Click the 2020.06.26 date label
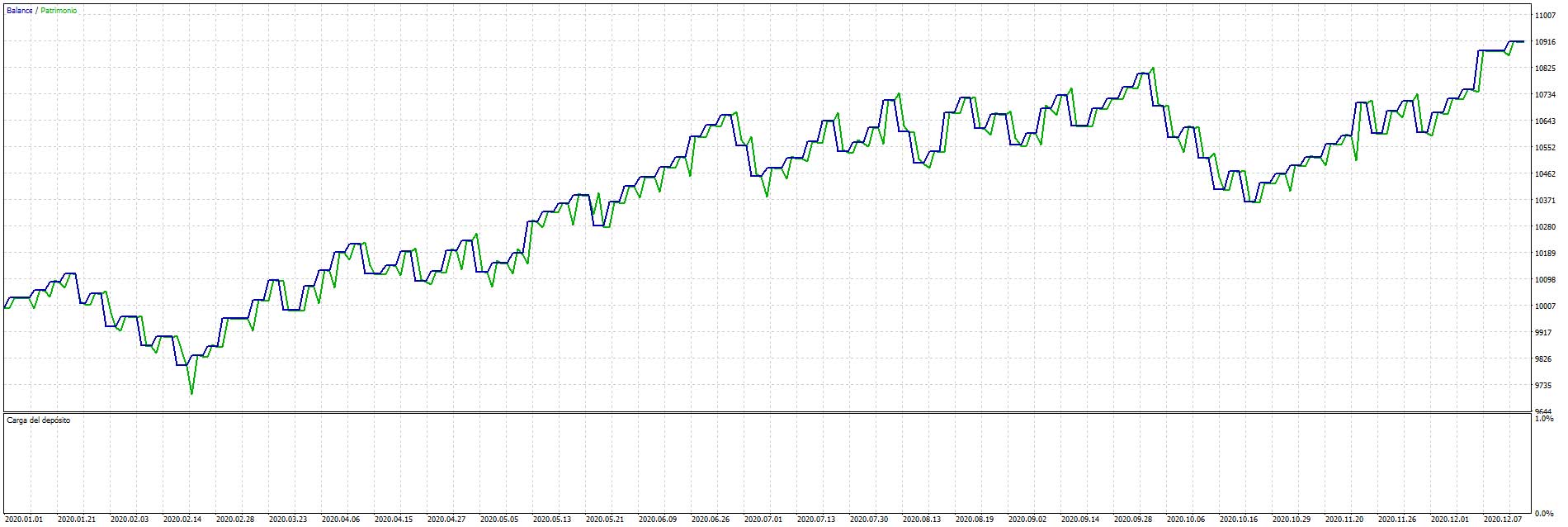 pyautogui.click(x=711, y=520)
